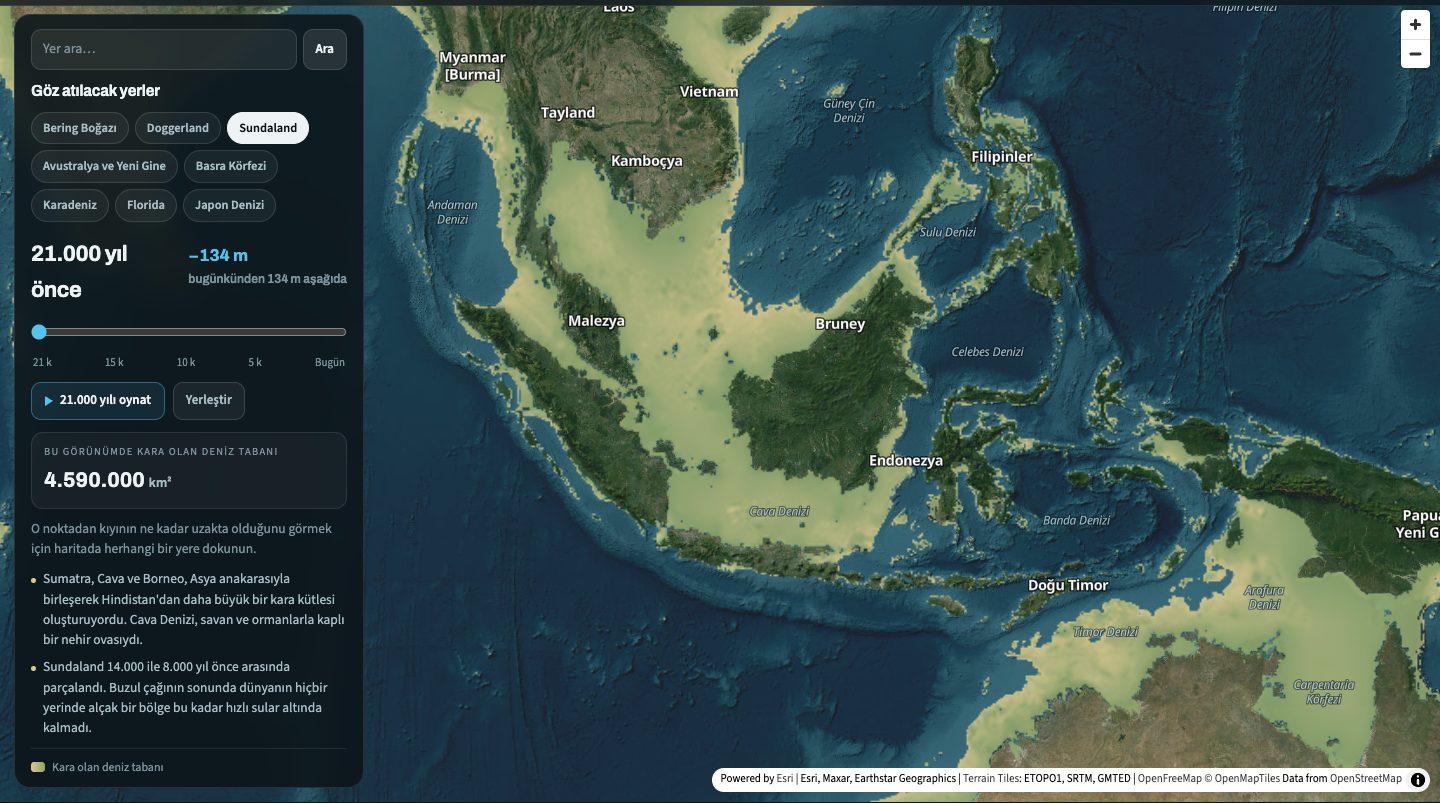Click the Tayland map label
Image resolution: width=1440 pixels, height=803 pixels.
pos(568,113)
